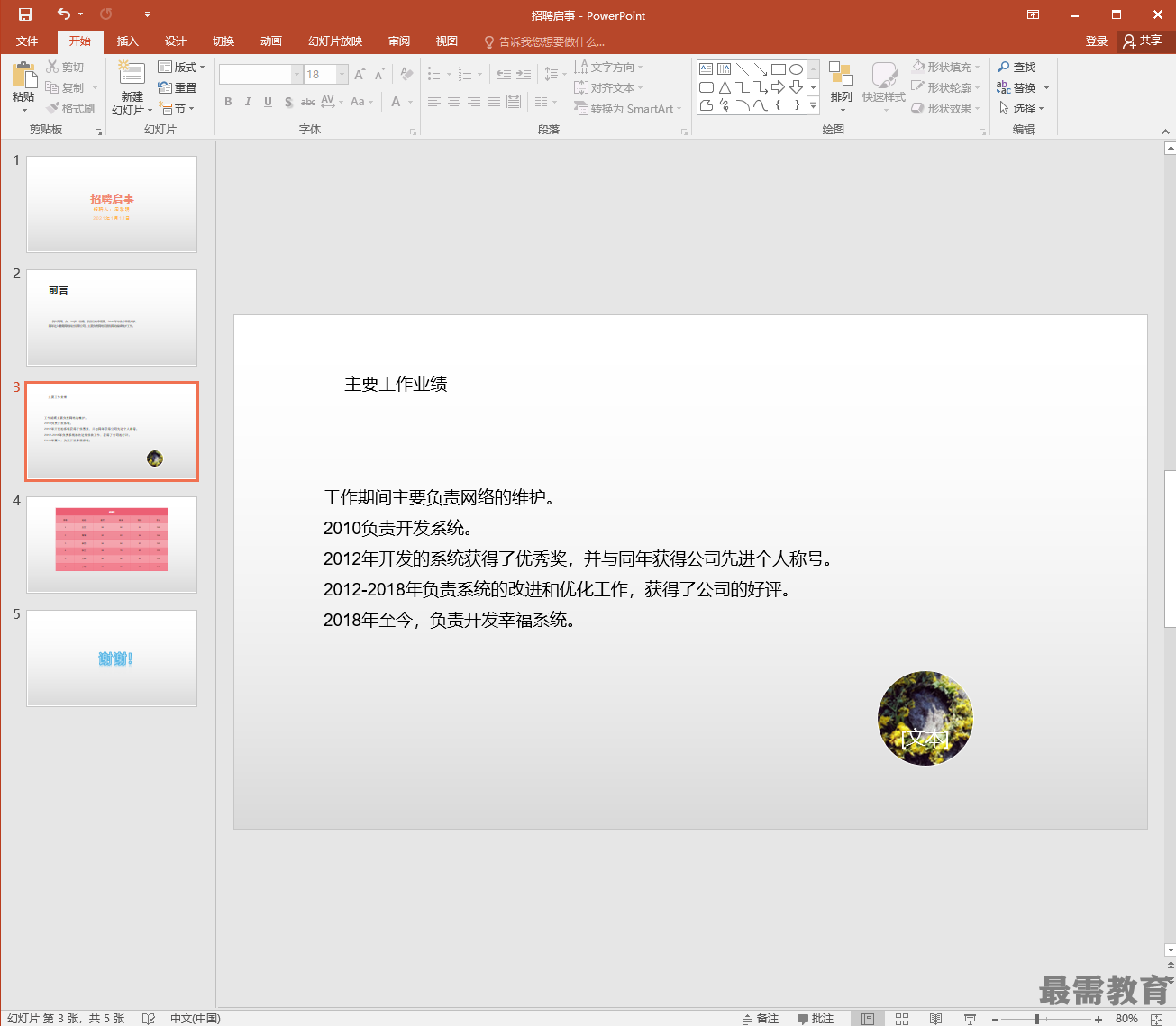Click the Find (查找) magnifier icon

(x=1004, y=67)
